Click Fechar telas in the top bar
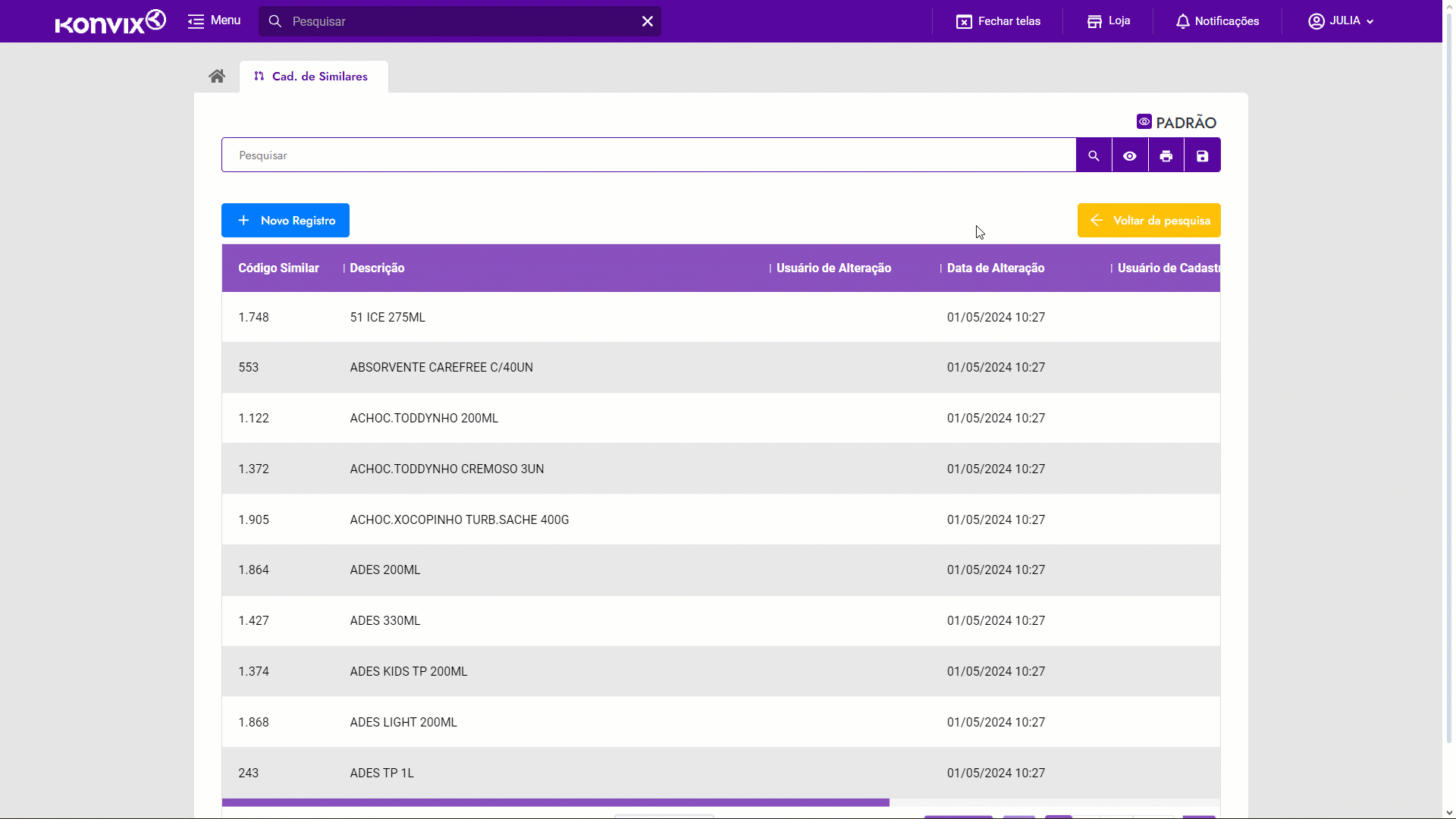1456x819 pixels. pyautogui.click(x=998, y=21)
